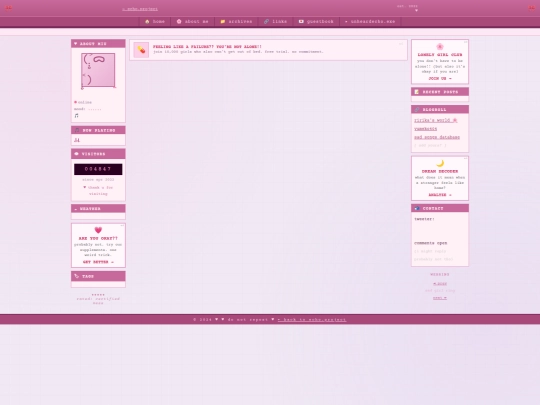The height and width of the screenshot is (405, 540).
Task: Open ririka's world blogroll link
Action: pyautogui.click(x=436, y=120)
